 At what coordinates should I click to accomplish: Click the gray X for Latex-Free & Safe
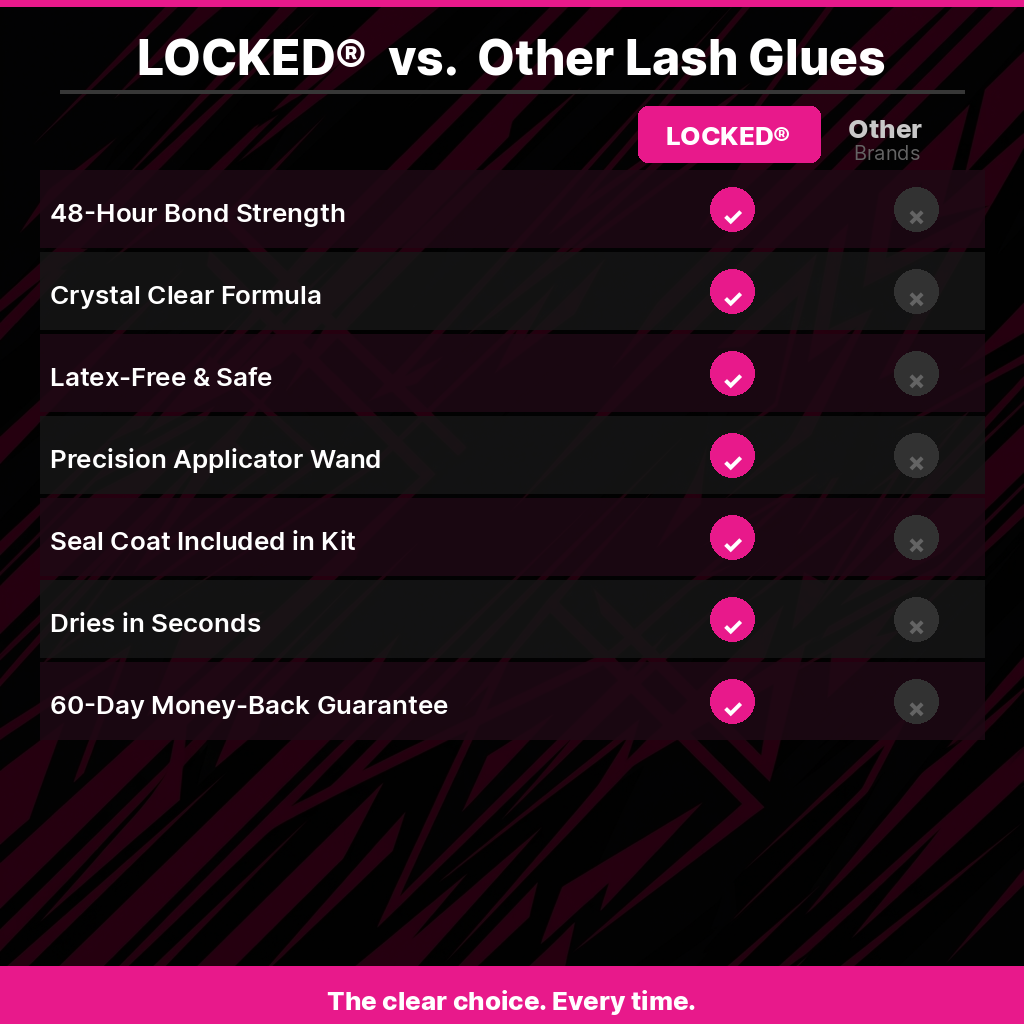point(916,374)
